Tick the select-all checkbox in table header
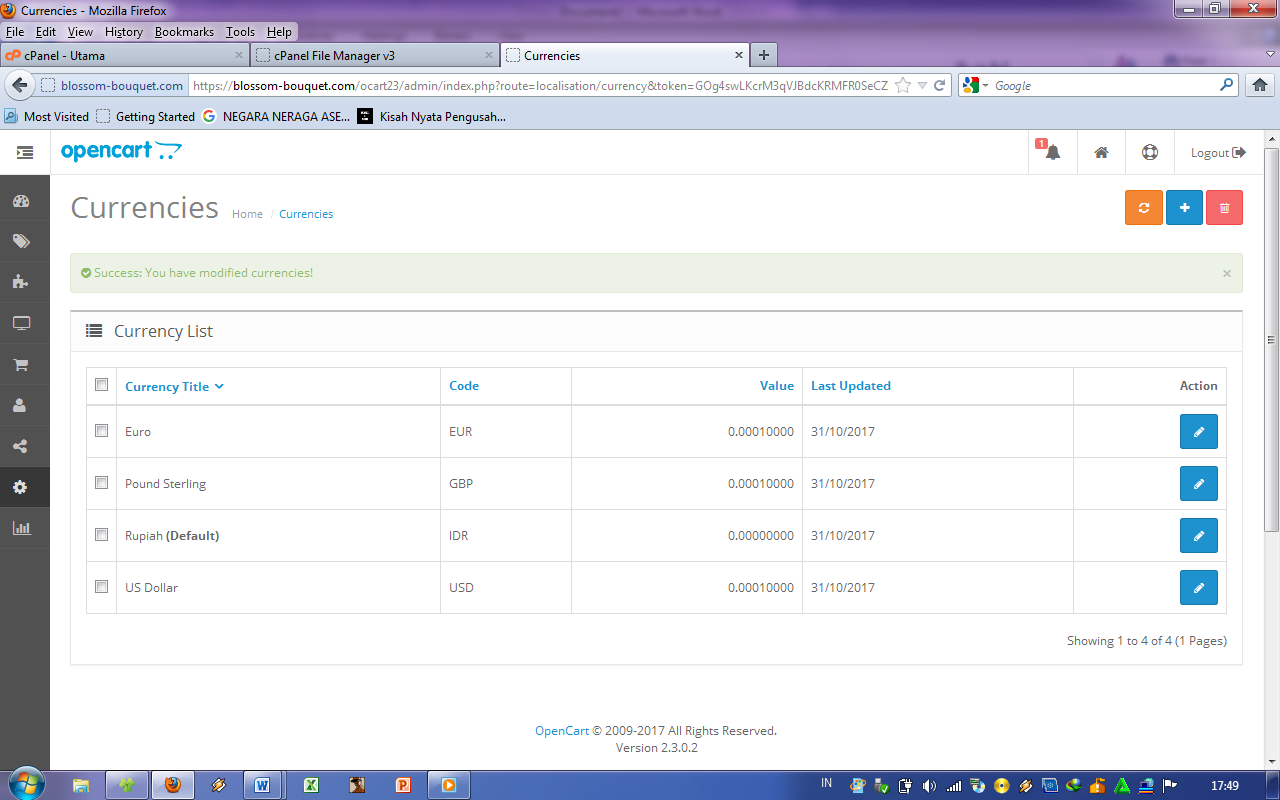 click(101, 385)
